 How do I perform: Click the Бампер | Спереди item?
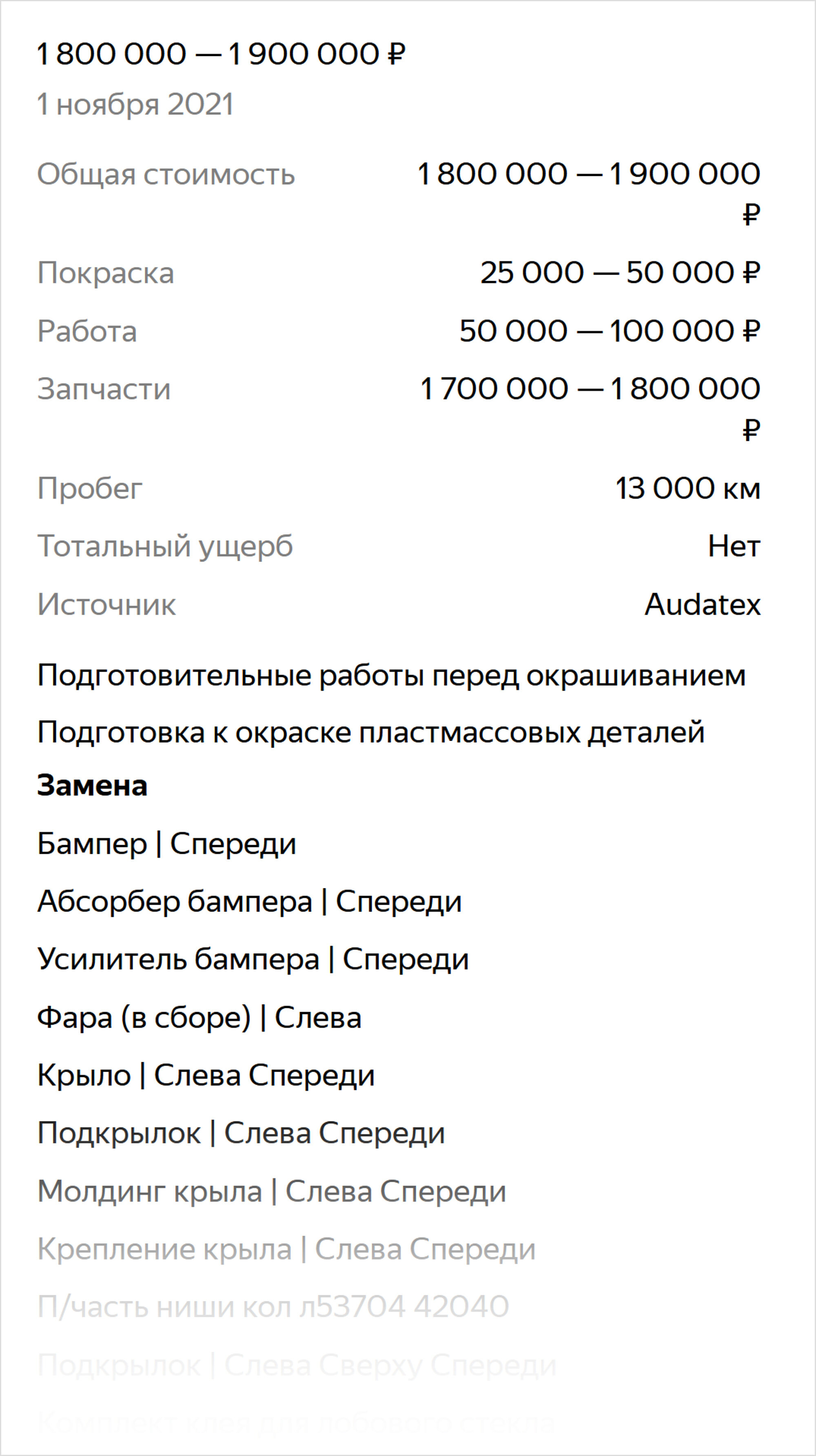pos(167,844)
